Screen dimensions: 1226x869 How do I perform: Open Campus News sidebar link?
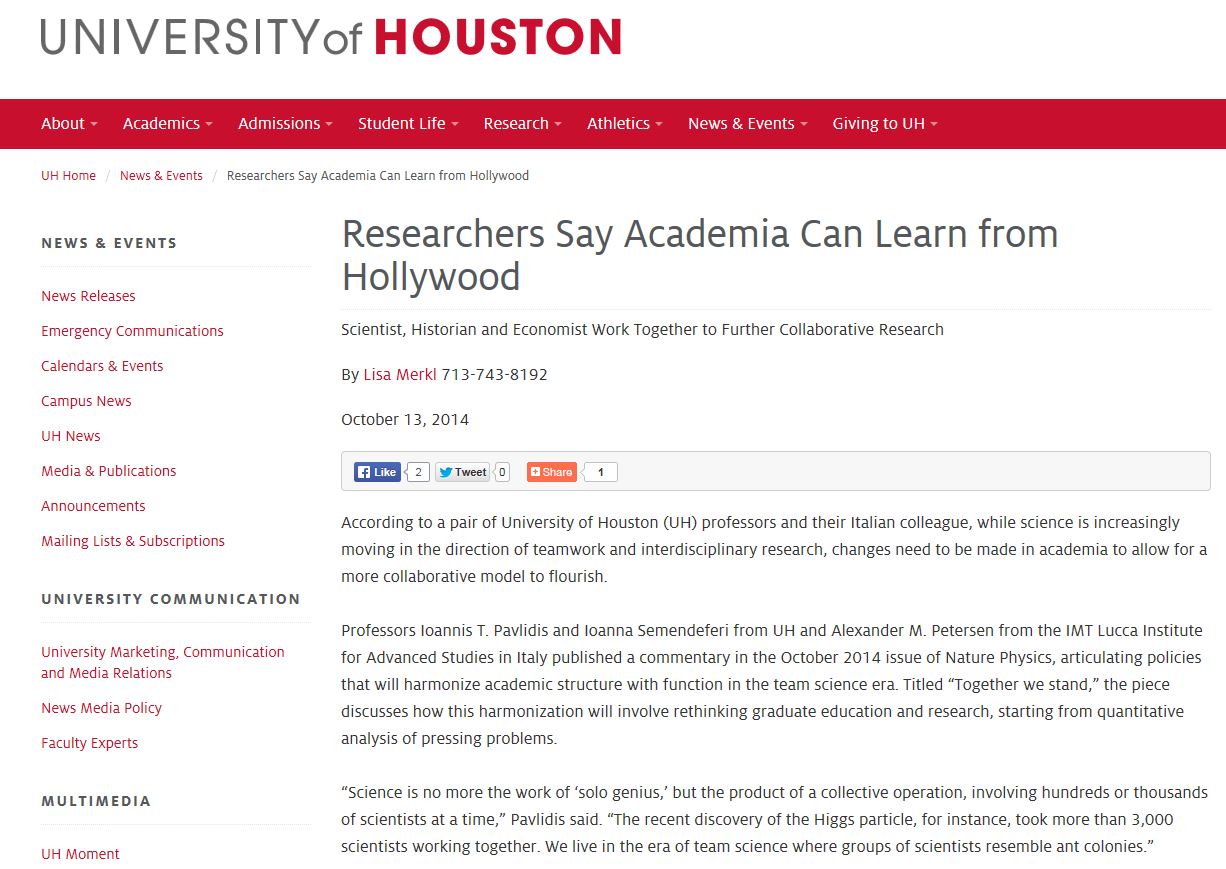pyautogui.click(x=86, y=401)
